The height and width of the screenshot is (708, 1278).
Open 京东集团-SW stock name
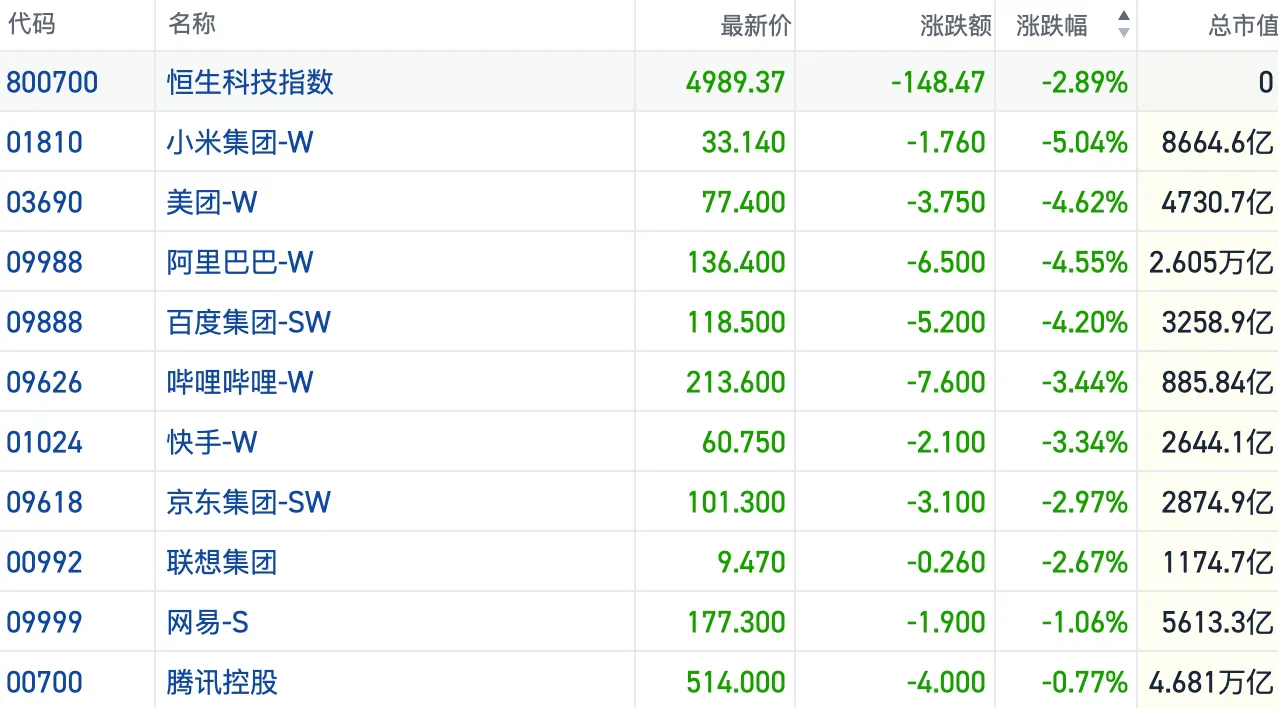pos(248,502)
